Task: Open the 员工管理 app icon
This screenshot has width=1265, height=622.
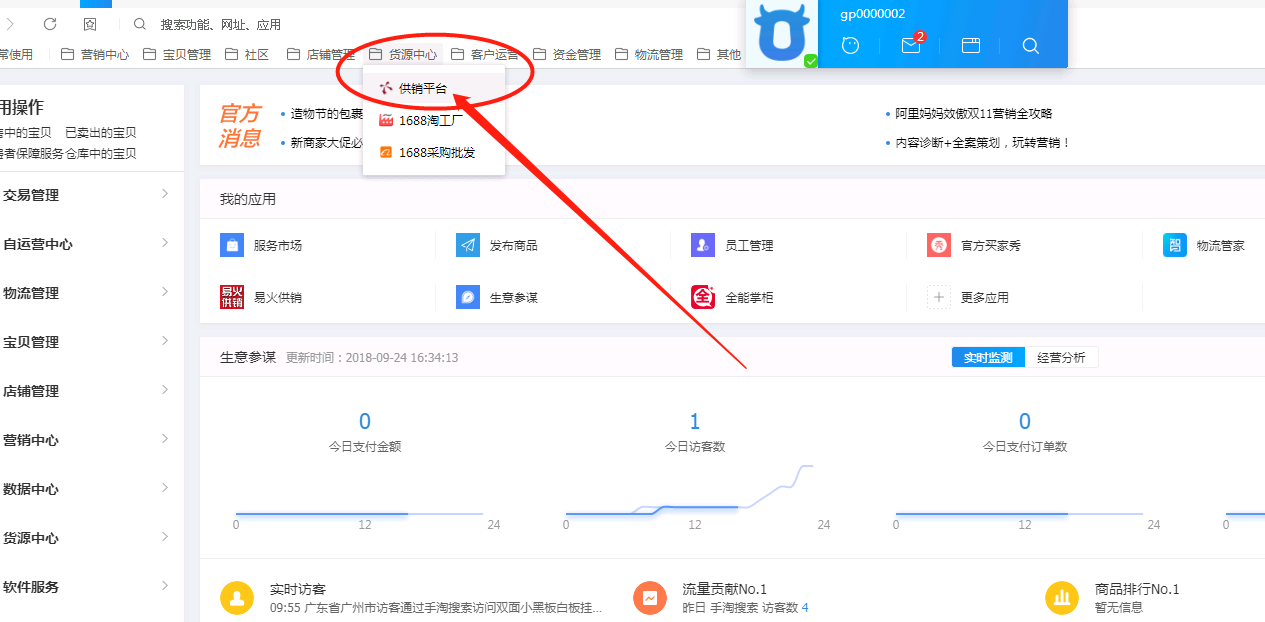Action: [703, 245]
